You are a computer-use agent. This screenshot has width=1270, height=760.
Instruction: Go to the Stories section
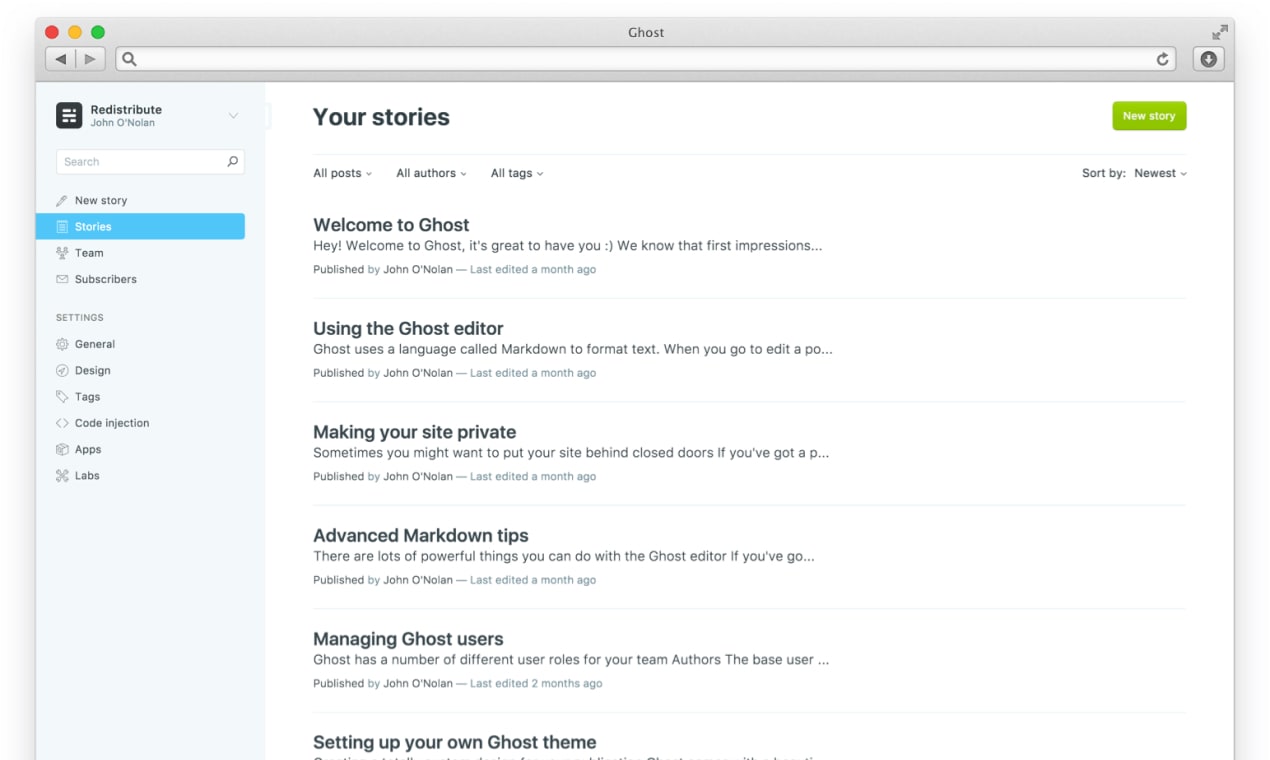tap(140, 227)
